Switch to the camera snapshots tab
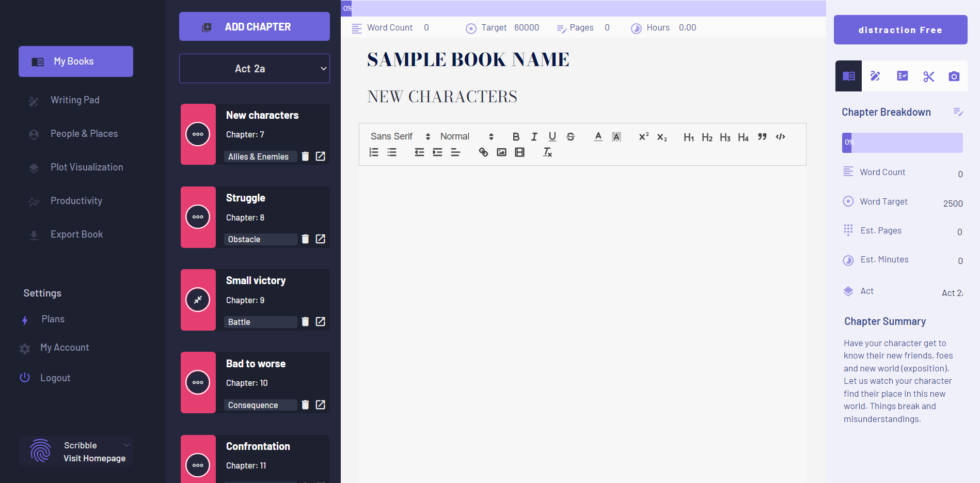 coord(954,76)
